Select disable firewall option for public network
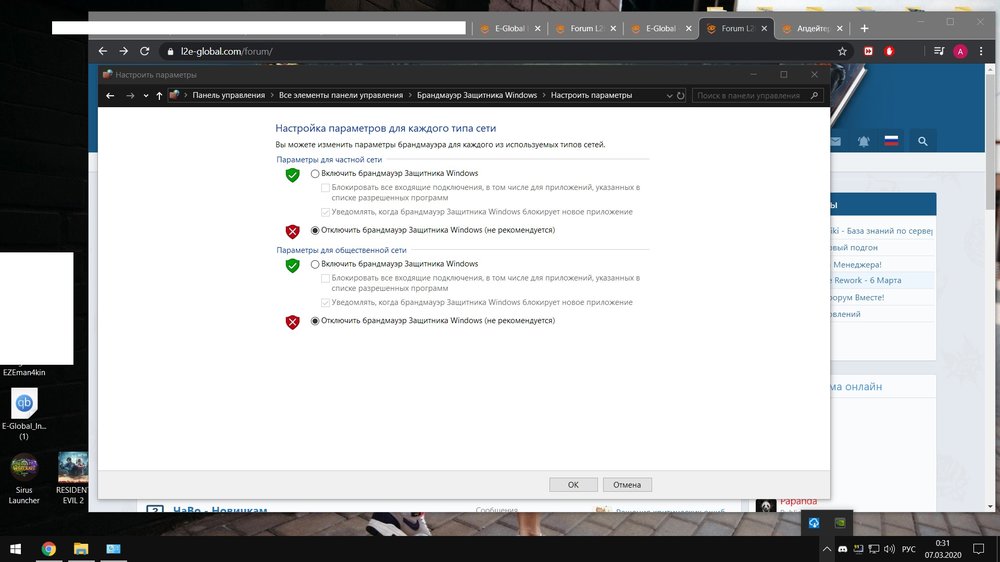Screen dimensions: 1000x562 pyautogui.click(x=316, y=321)
